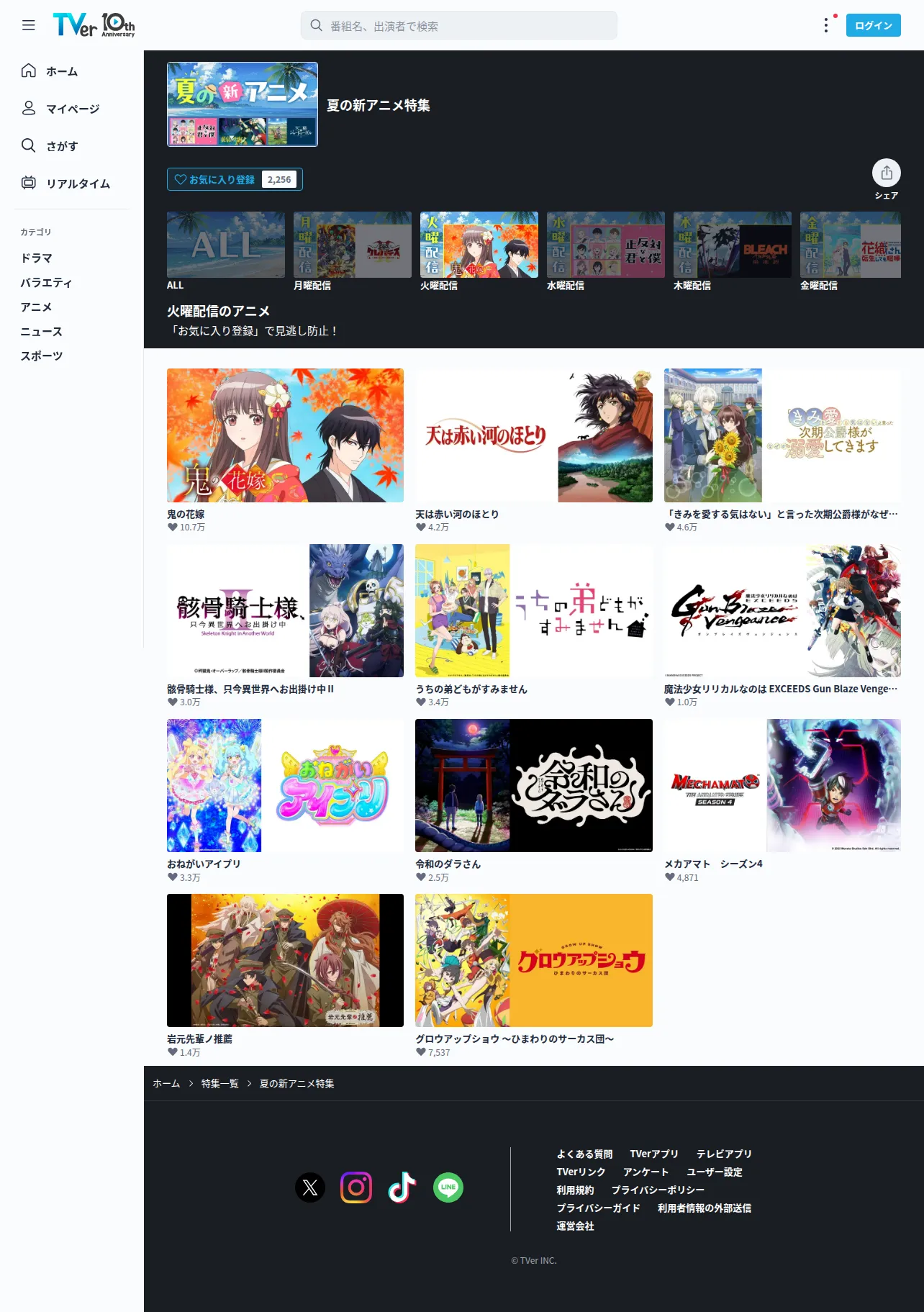The height and width of the screenshot is (1312, 924).
Task: Click the heart icon under うちの弟どもがすみません
Action: (421, 702)
